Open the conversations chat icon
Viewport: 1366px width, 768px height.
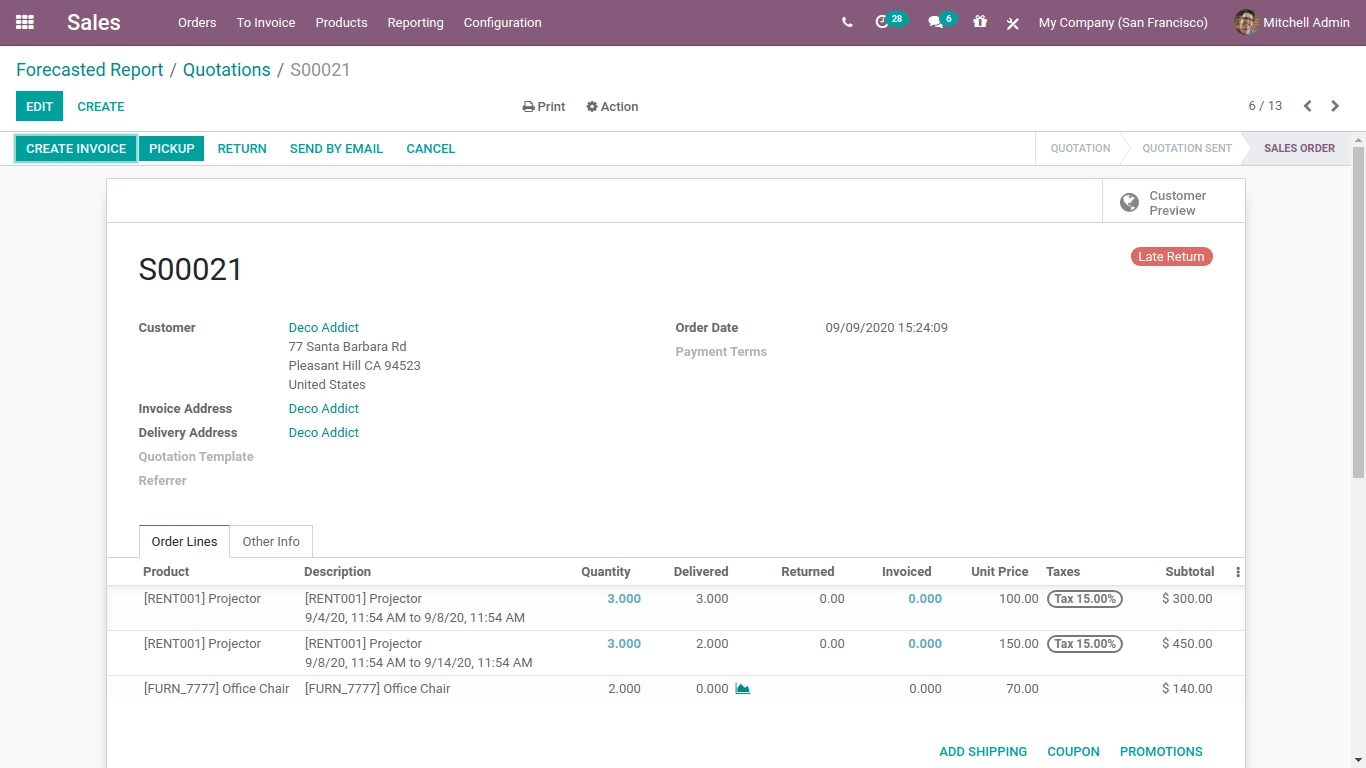point(936,22)
